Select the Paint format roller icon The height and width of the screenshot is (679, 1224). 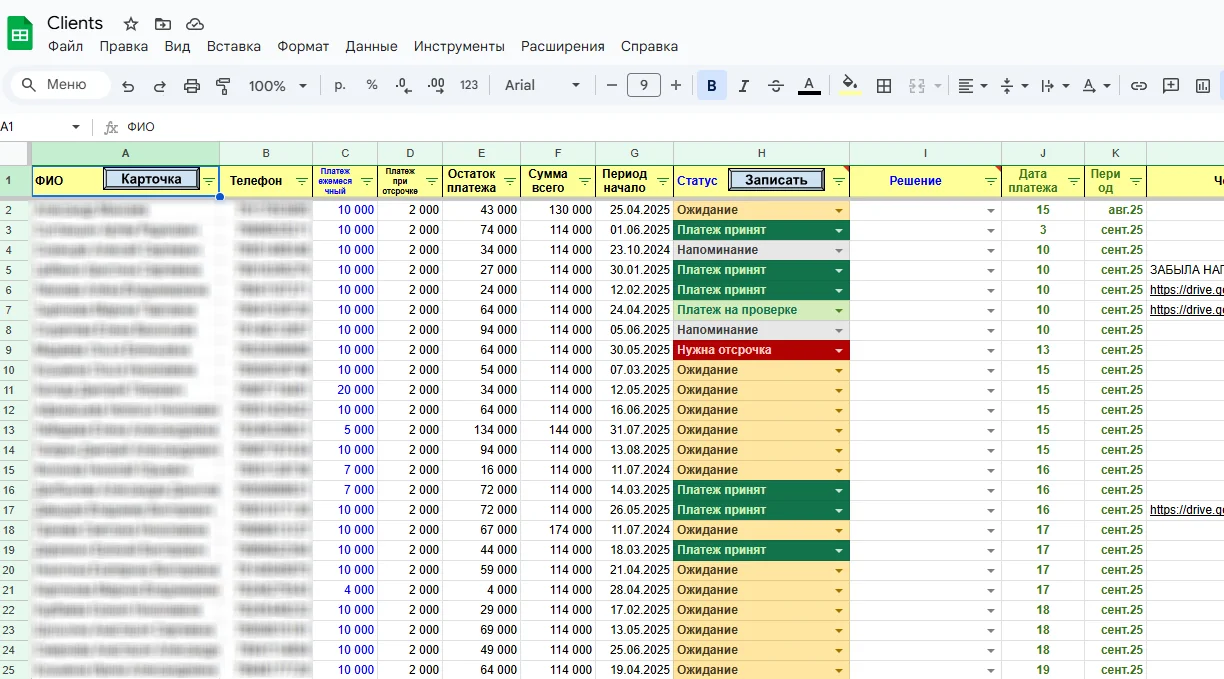[223, 86]
